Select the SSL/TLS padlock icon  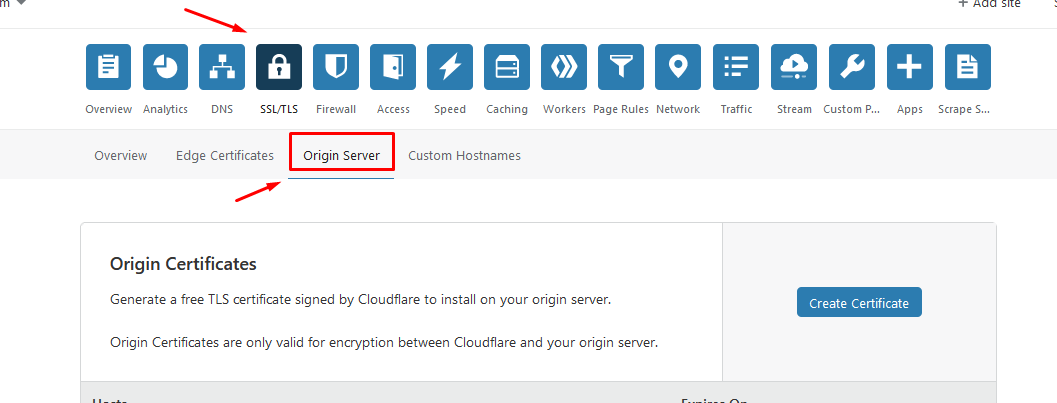(279, 67)
